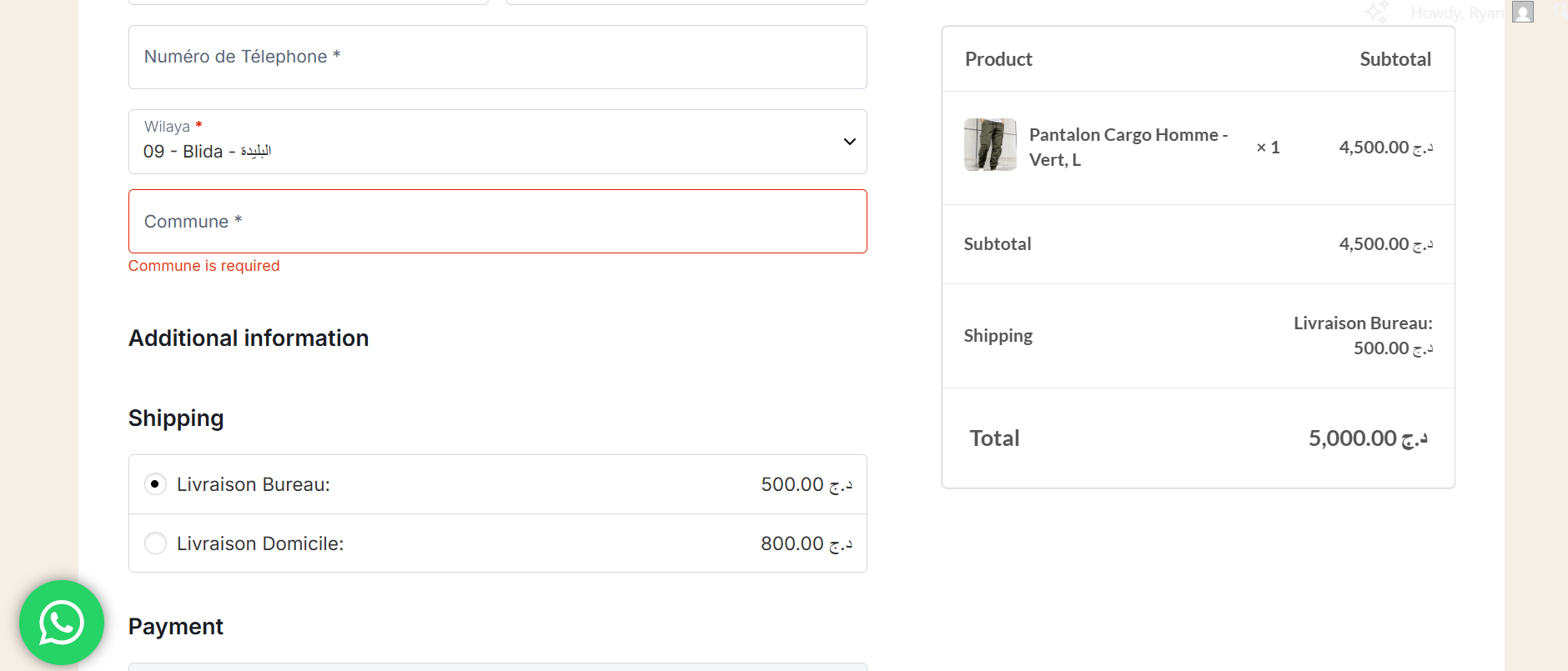Image resolution: width=1568 pixels, height=671 pixels.
Task: Click the Wilaya dropdown chevron arrow
Action: [x=849, y=142]
